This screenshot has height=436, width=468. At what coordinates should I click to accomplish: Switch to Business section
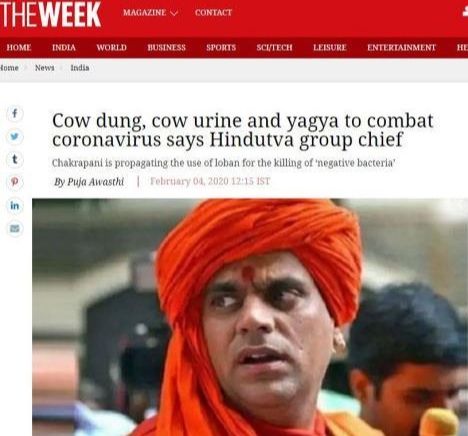tap(166, 48)
